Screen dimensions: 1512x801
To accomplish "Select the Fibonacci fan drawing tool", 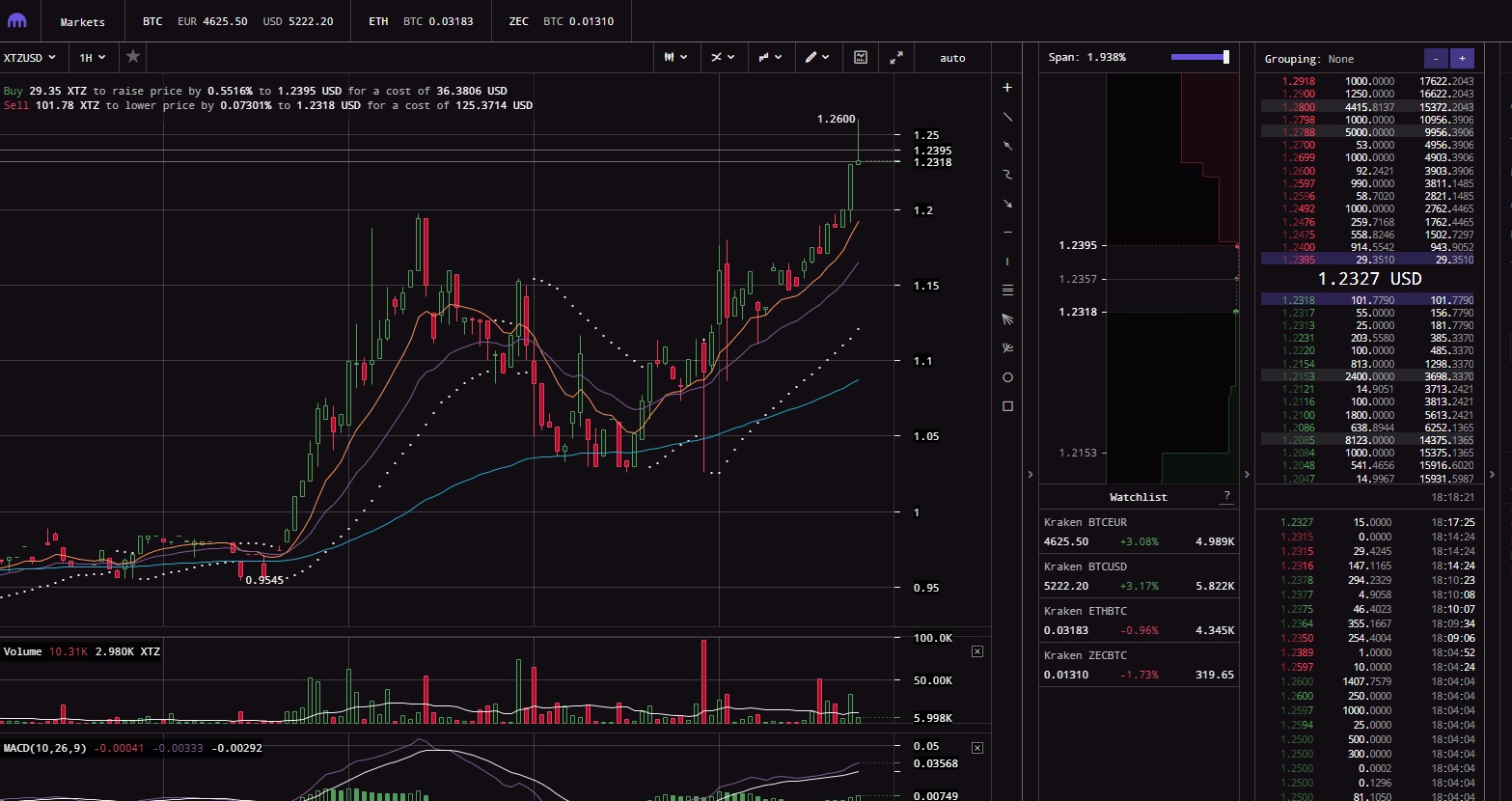I will [x=1007, y=319].
